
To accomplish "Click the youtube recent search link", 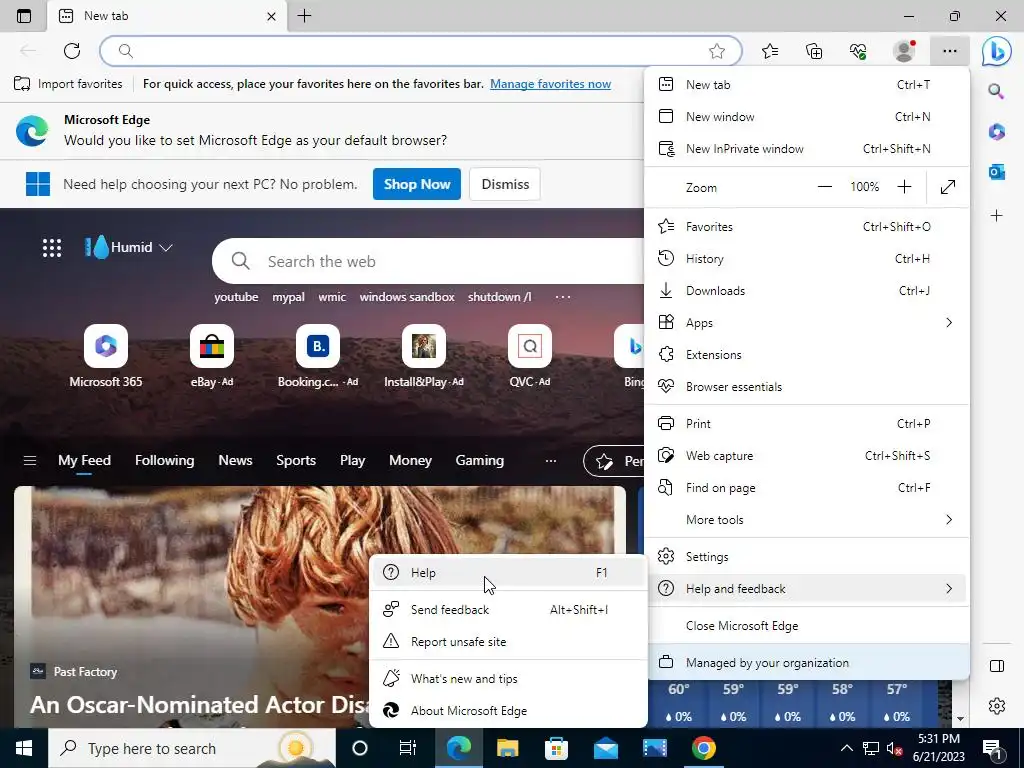I will point(236,296).
